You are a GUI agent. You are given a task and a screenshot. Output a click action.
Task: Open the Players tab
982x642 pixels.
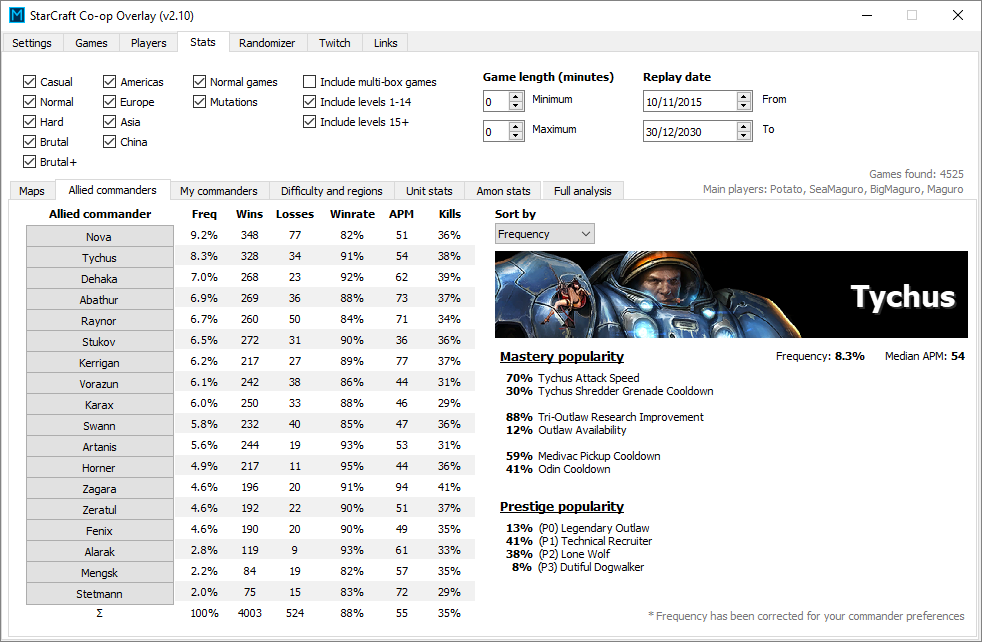point(148,43)
